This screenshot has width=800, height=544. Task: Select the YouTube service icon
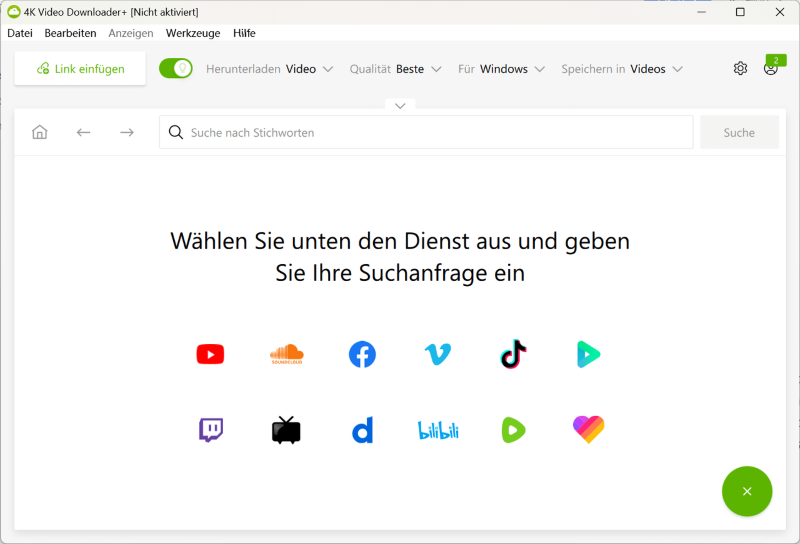click(x=210, y=354)
